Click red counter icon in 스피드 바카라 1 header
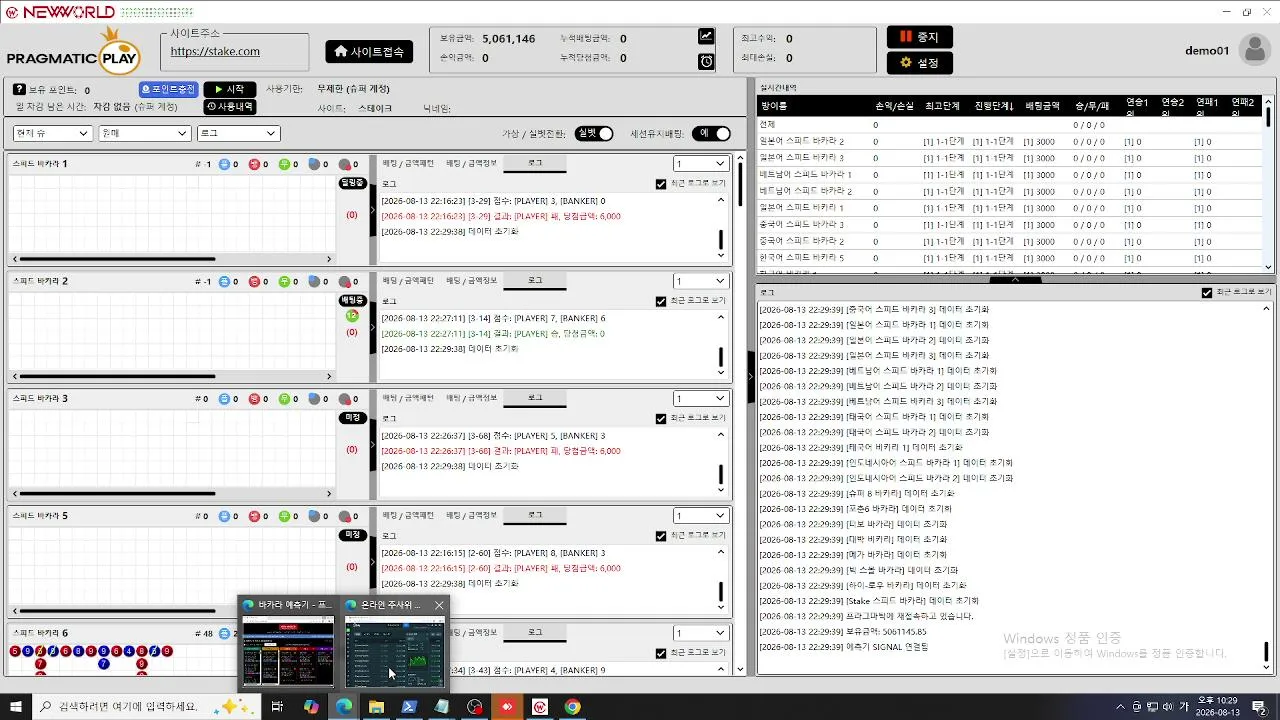1280x720 pixels. pos(254,164)
